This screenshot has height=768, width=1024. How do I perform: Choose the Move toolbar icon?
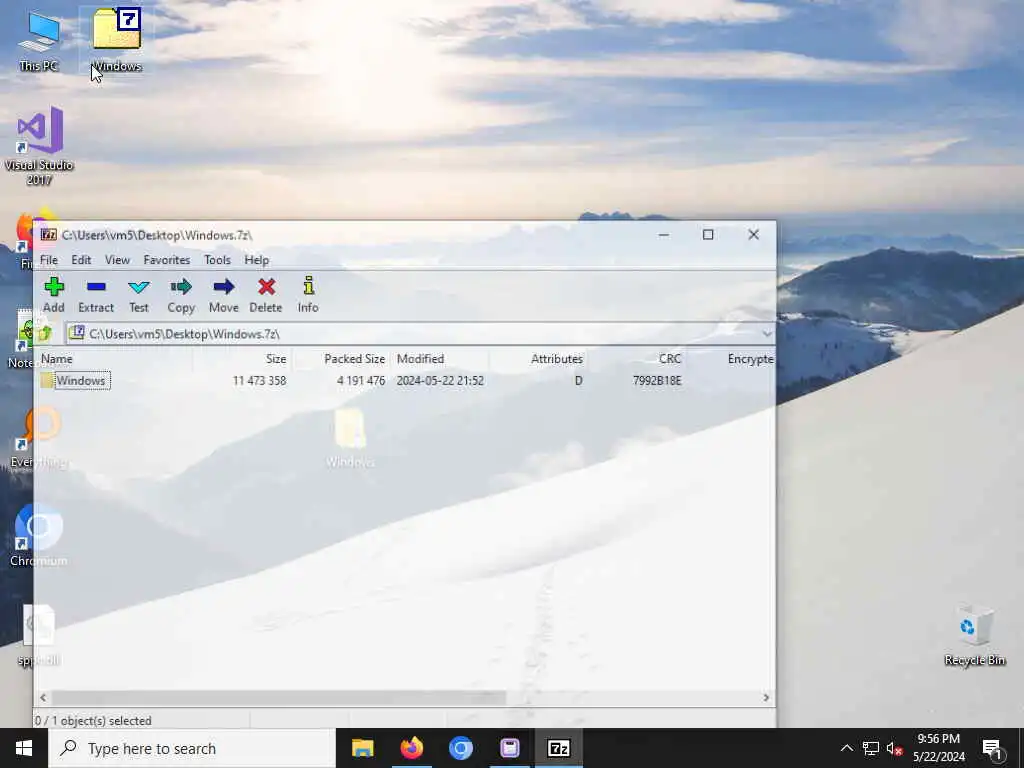tap(223, 295)
